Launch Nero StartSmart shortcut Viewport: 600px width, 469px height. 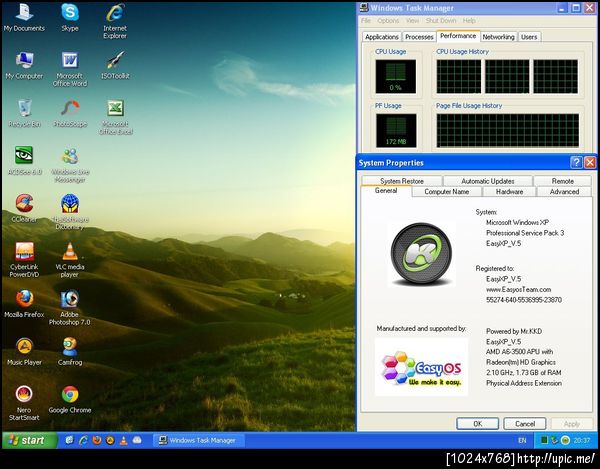24,402
